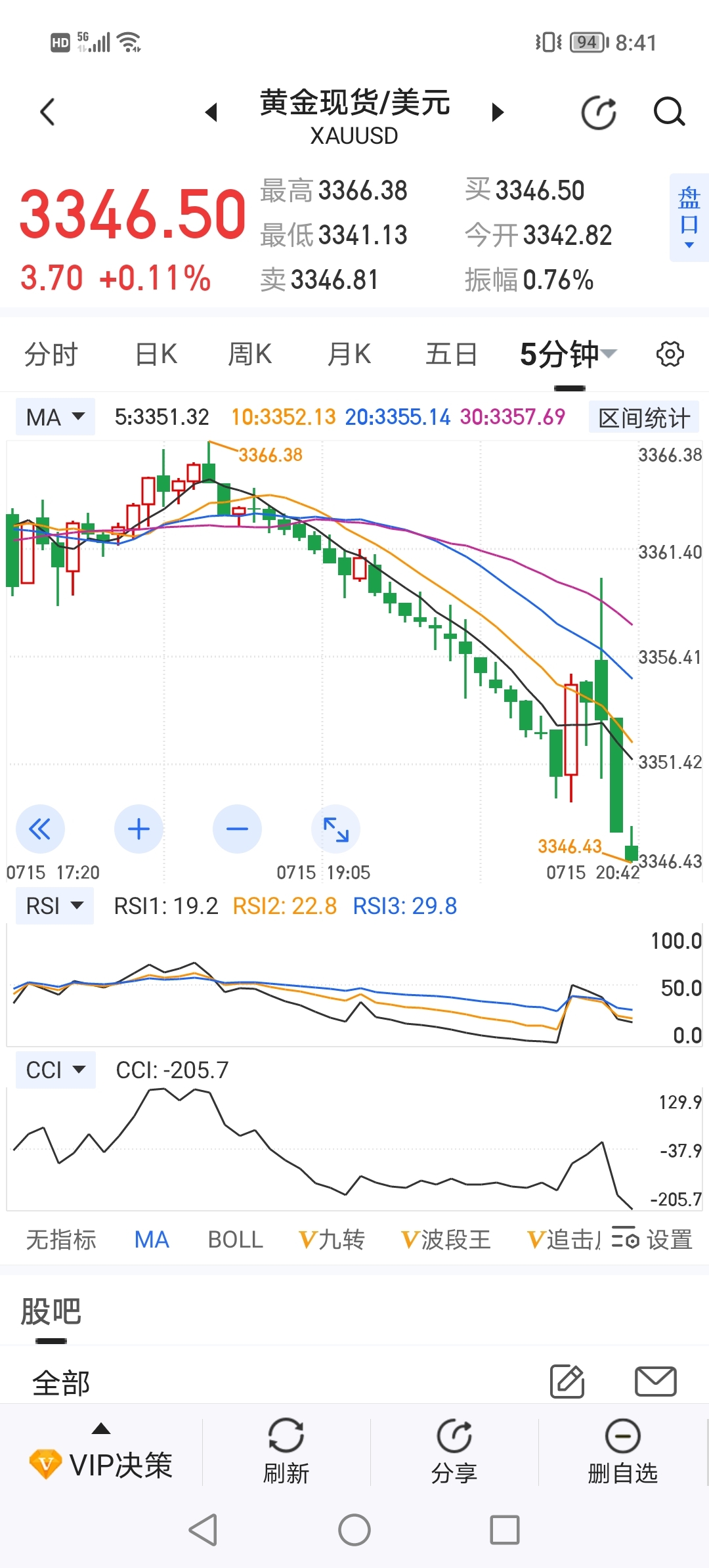Tap the compose post pencil icon
The width and height of the screenshot is (709, 1568).
pyautogui.click(x=567, y=1381)
